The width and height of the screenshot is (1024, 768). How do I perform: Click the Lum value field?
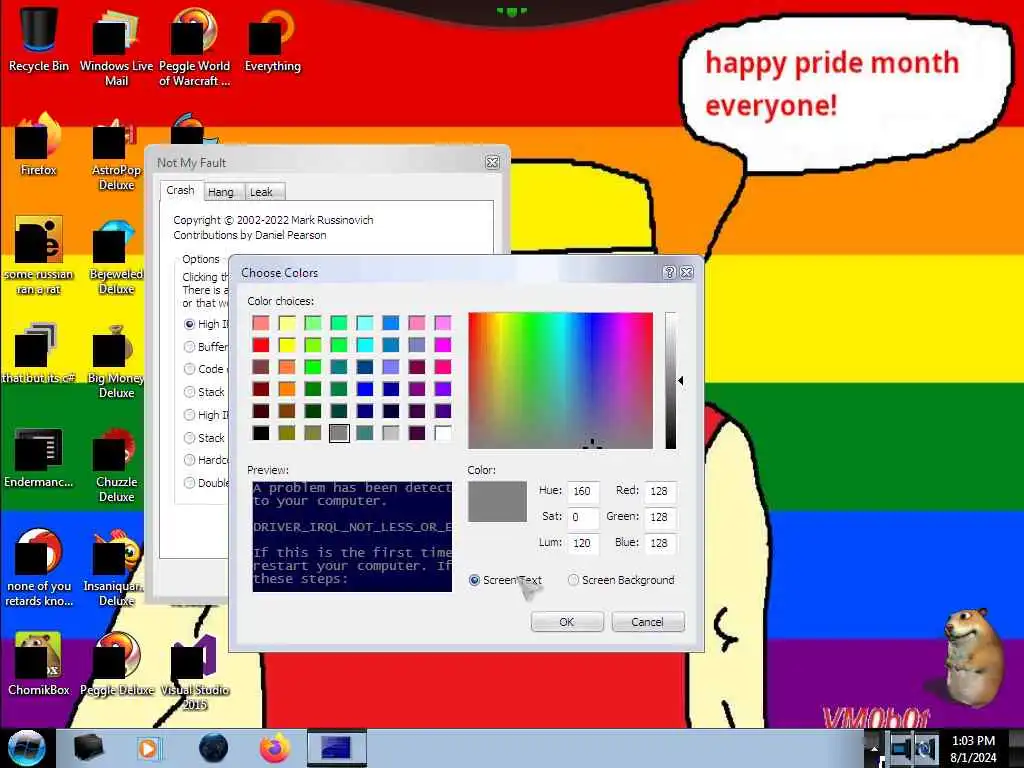583,543
